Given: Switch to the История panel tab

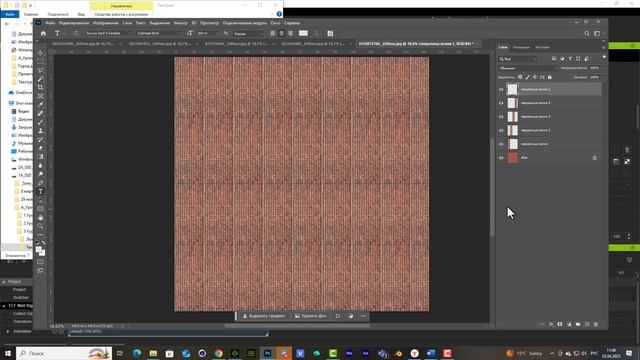Looking at the screenshot, I should 542,47.
